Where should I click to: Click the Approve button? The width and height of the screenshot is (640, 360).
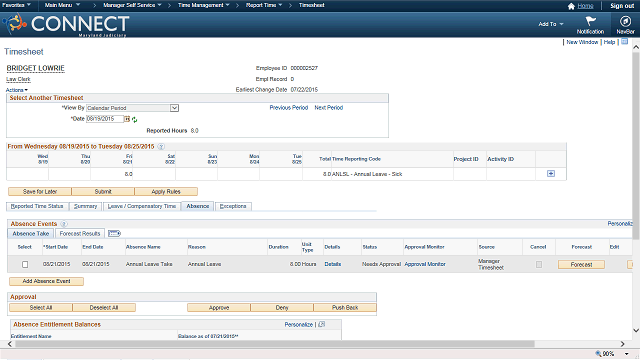click(x=219, y=308)
